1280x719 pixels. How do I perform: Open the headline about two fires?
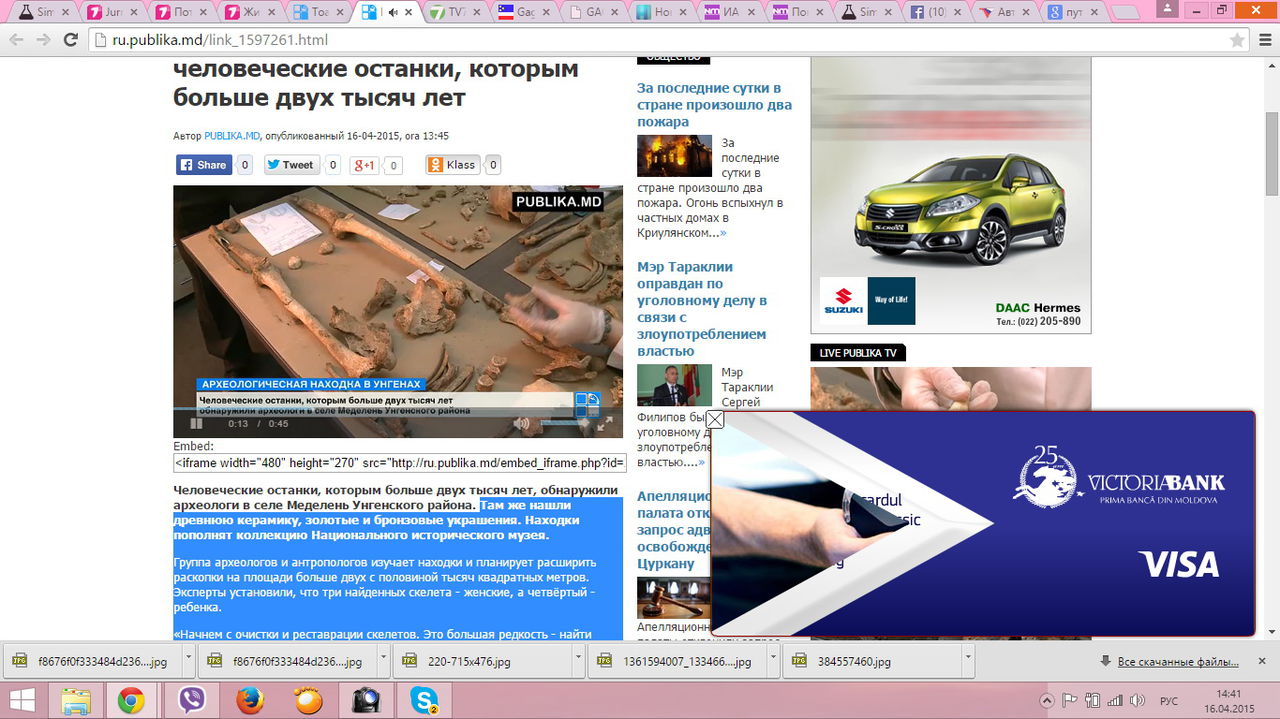(x=714, y=105)
